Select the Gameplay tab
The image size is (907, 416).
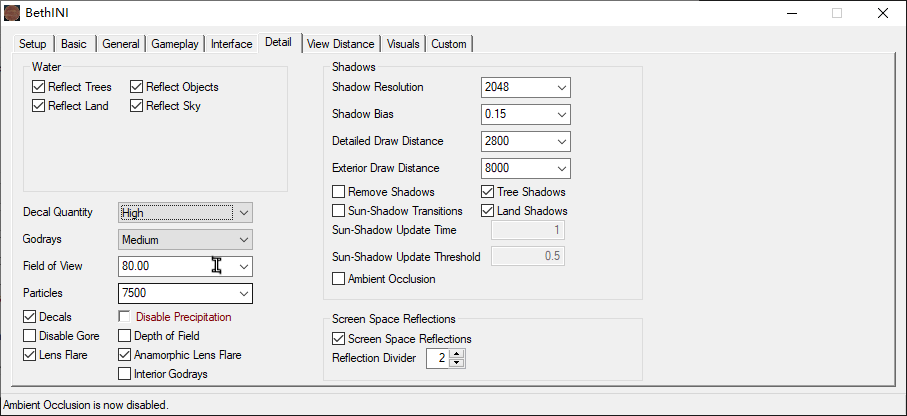pos(175,44)
